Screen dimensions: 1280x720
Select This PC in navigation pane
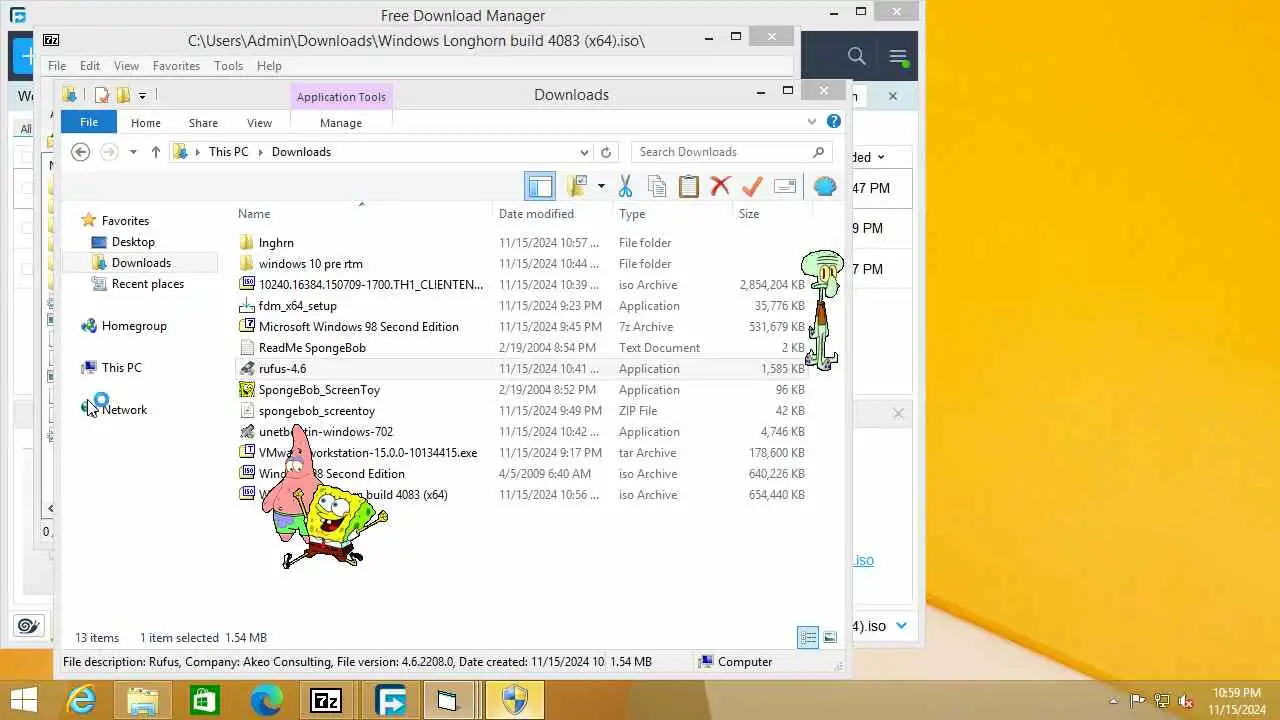click(x=121, y=368)
